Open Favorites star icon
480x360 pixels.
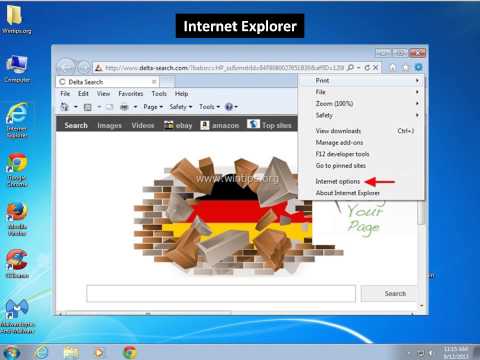click(x=405, y=67)
